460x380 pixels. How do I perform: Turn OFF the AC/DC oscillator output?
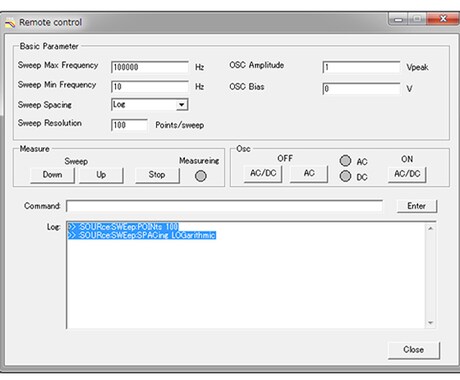tap(263, 174)
